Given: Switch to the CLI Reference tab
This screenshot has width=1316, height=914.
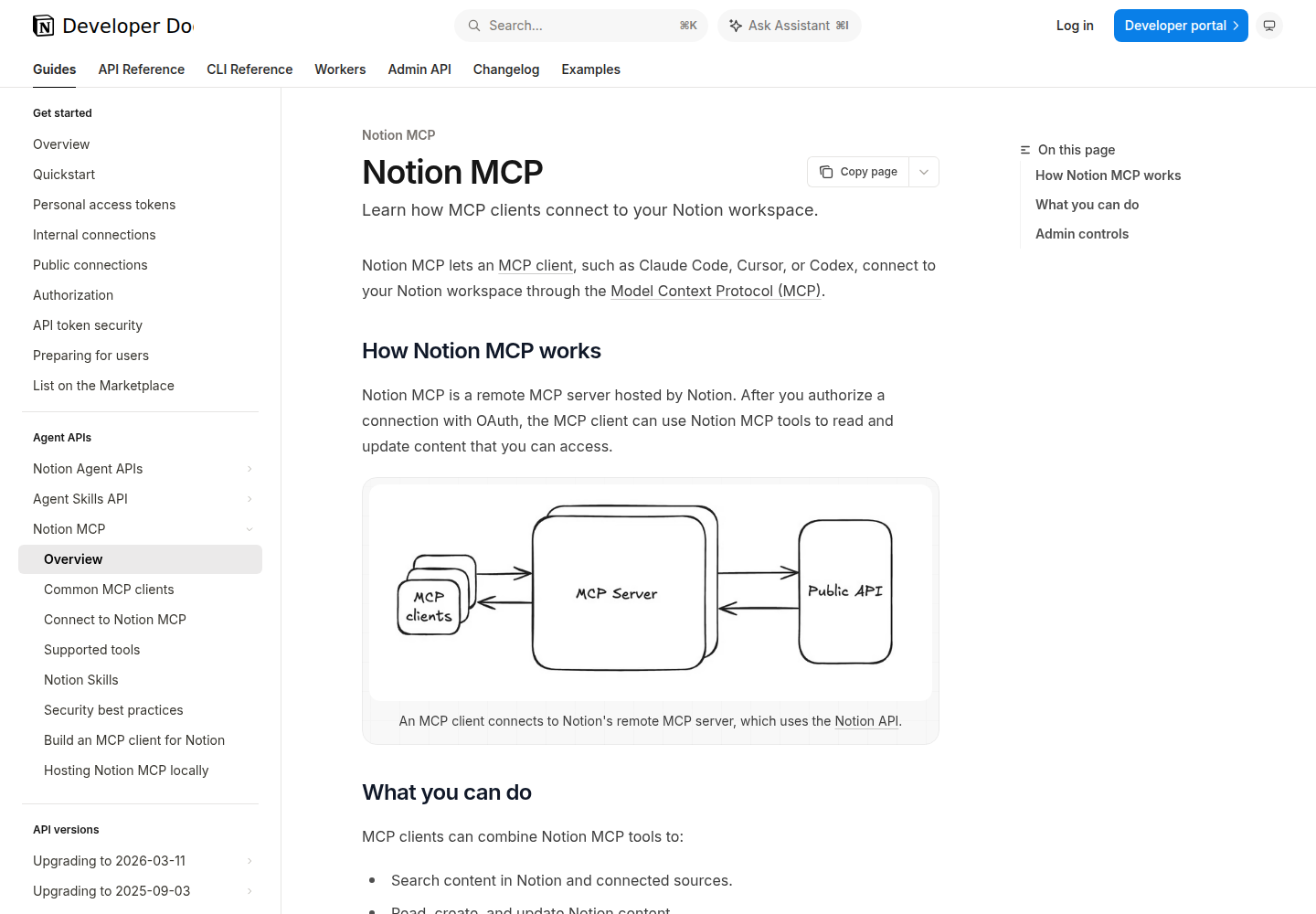Looking at the screenshot, I should pyautogui.click(x=249, y=69).
